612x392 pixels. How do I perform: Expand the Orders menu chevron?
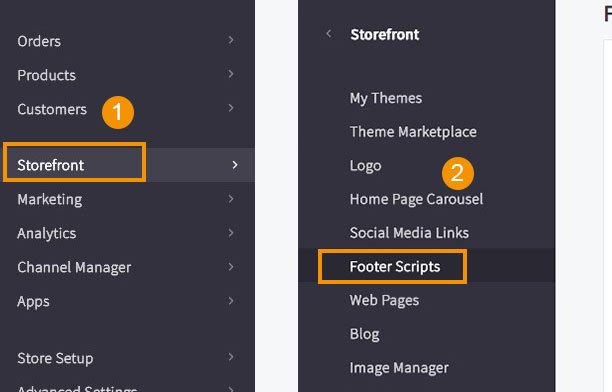coord(231,40)
